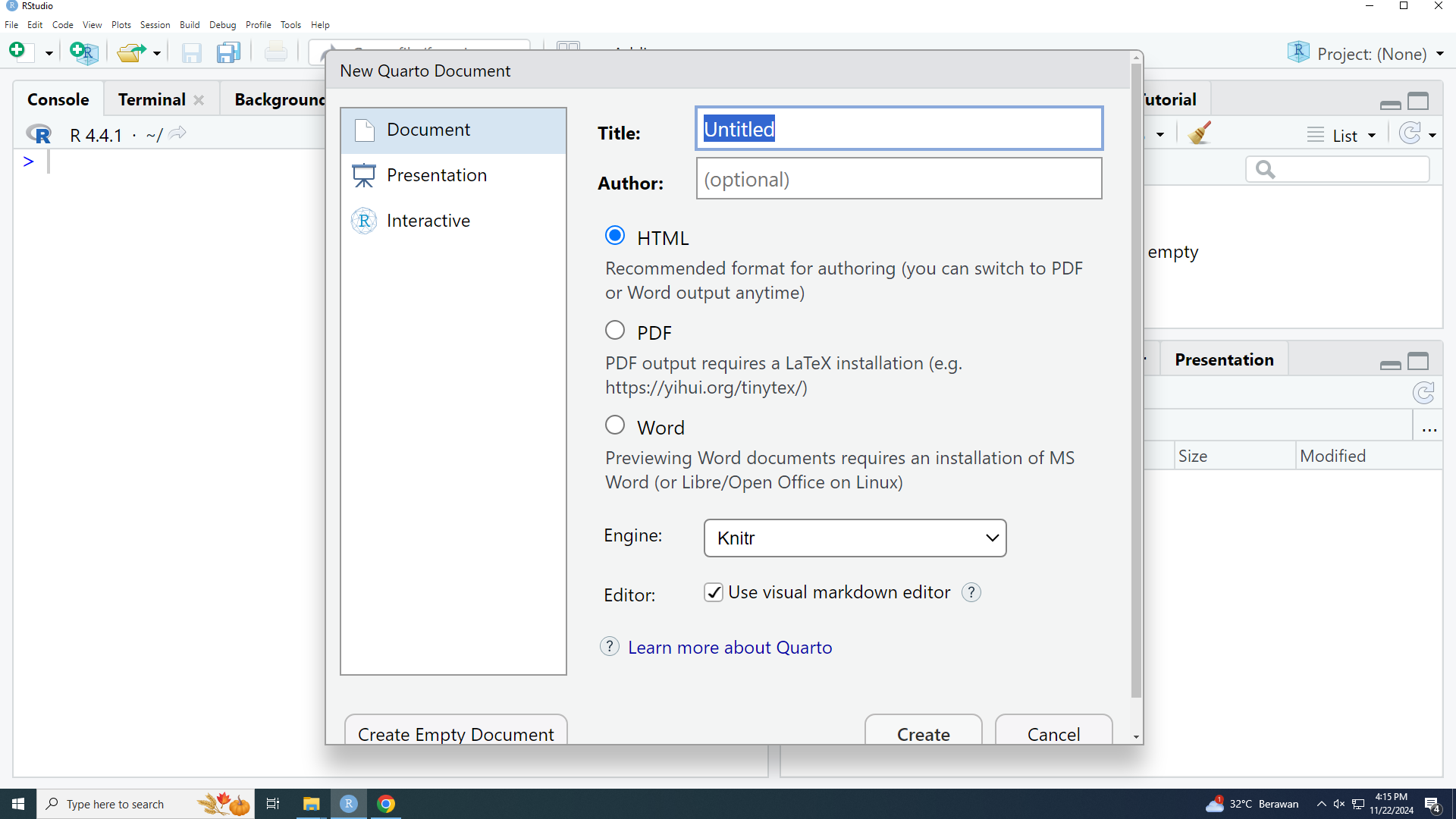Click help icon beside visual markdown editor
1456x819 pixels.
[x=971, y=592]
